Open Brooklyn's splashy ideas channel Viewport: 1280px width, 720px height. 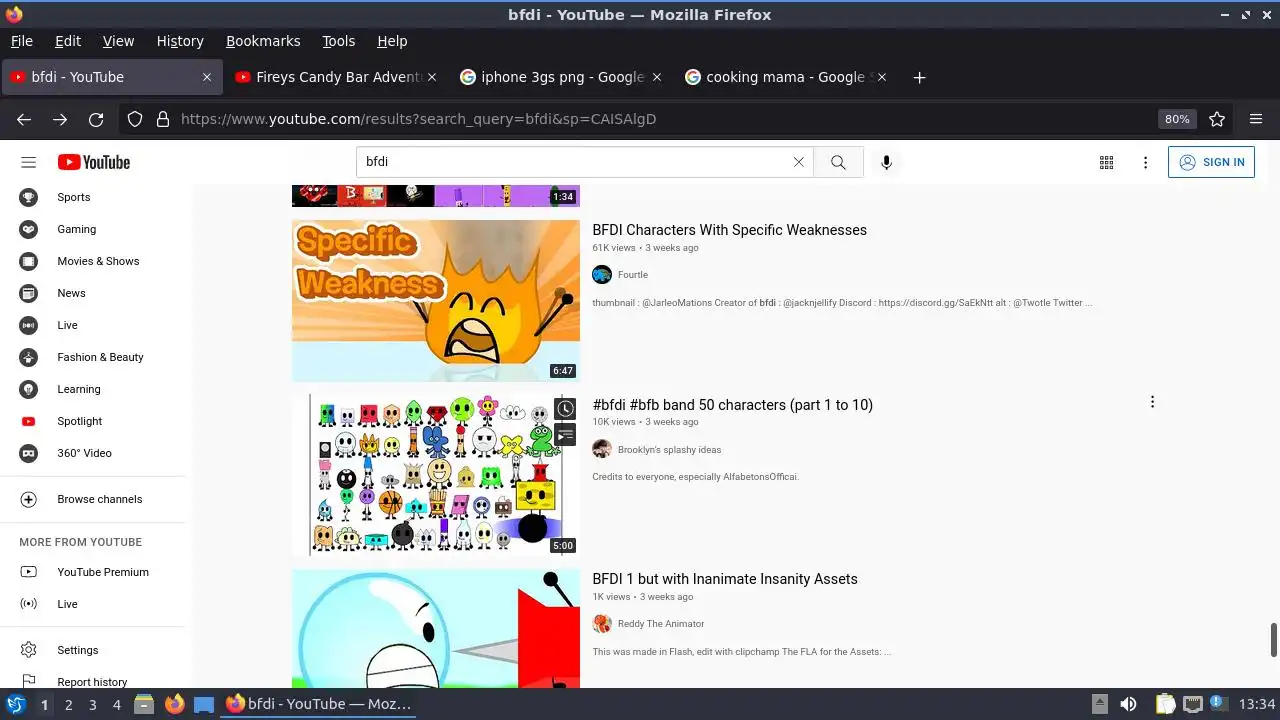pos(669,450)
